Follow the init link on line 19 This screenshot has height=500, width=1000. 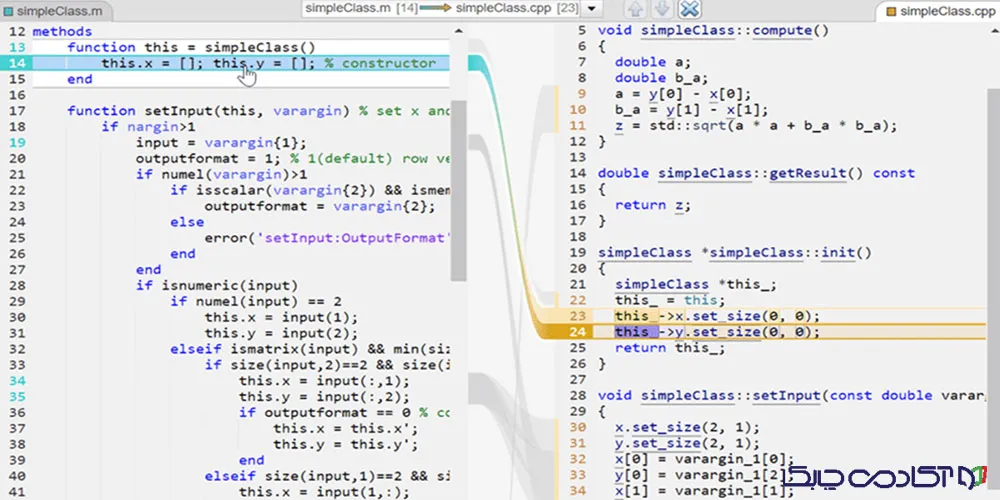pyautogui.click(x=839, y=253)
